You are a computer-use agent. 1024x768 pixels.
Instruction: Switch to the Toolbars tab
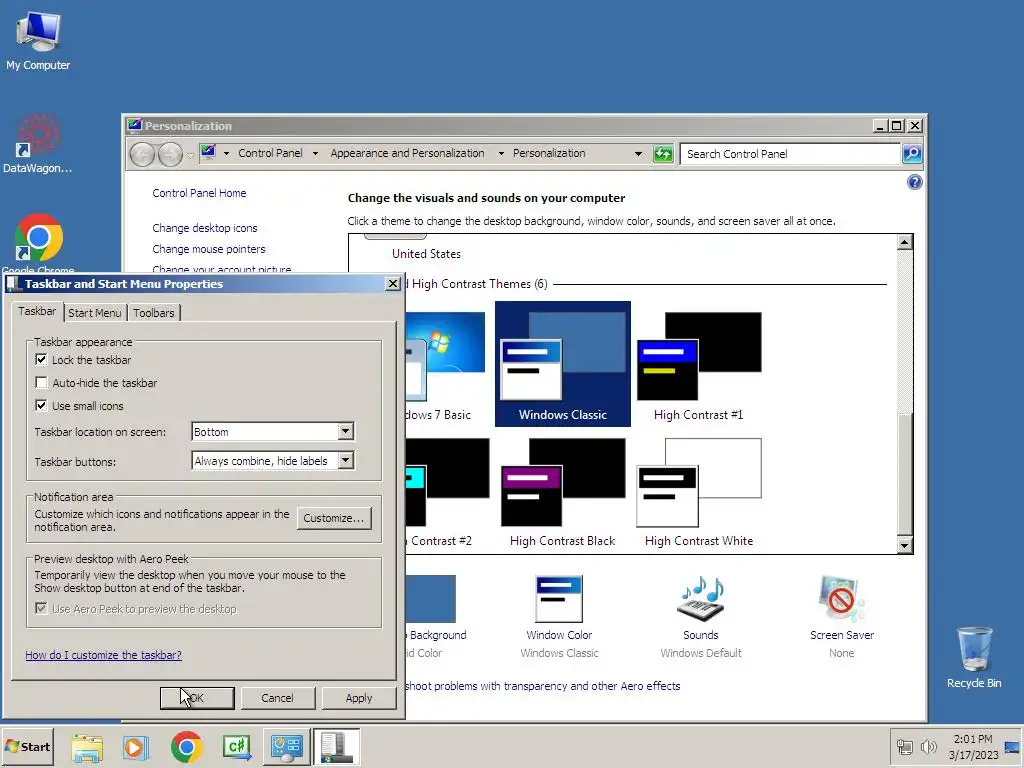pyautogui.click(x=153, y=313)
